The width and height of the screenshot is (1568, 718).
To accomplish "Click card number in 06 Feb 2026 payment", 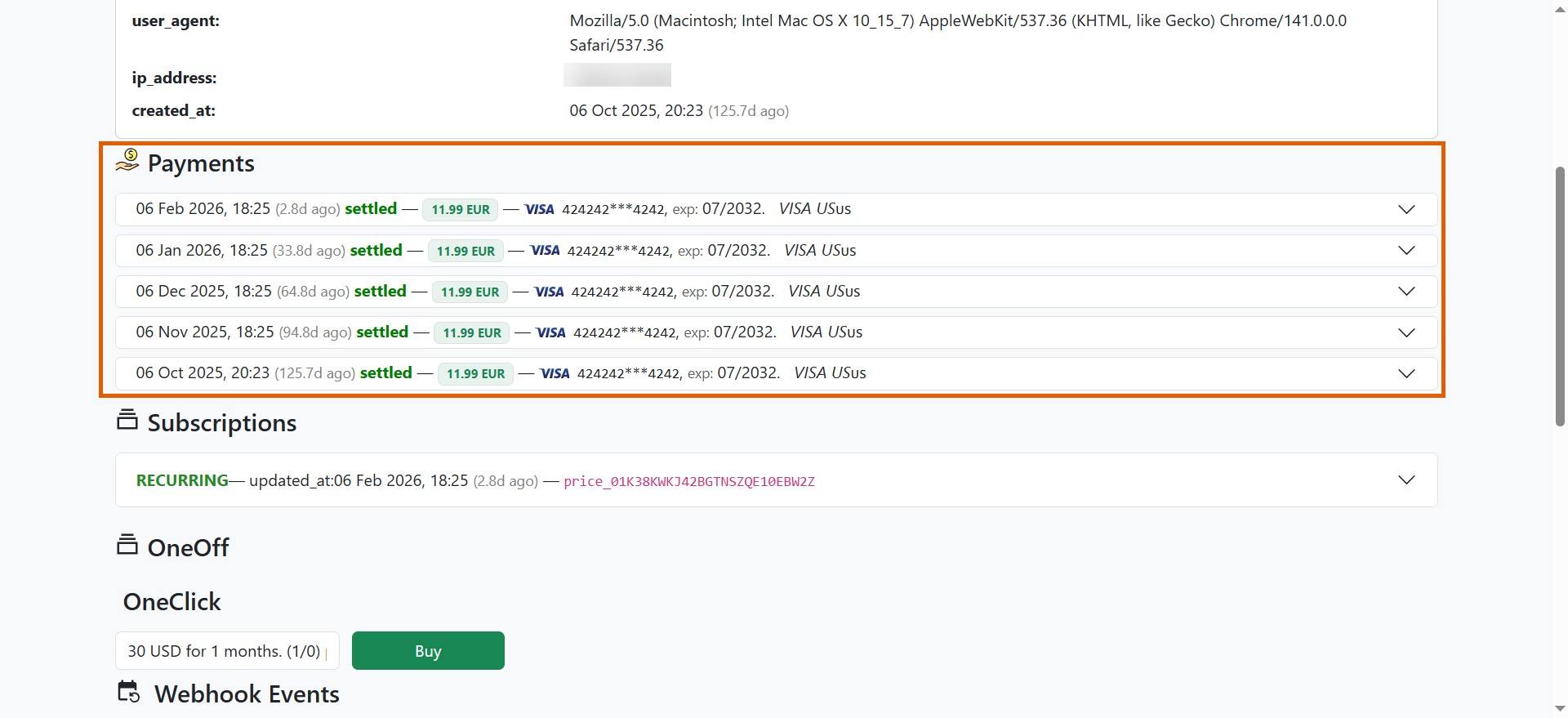I will (613, 209).
